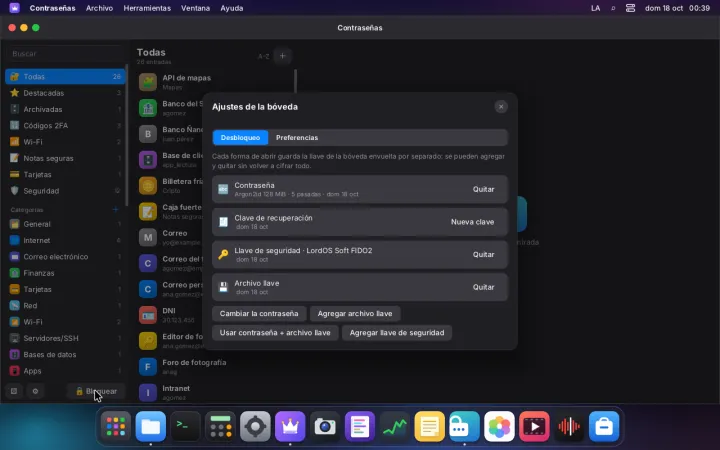Select the Internet category
This screenshot has height=450, width=720.
coord(65,240)
